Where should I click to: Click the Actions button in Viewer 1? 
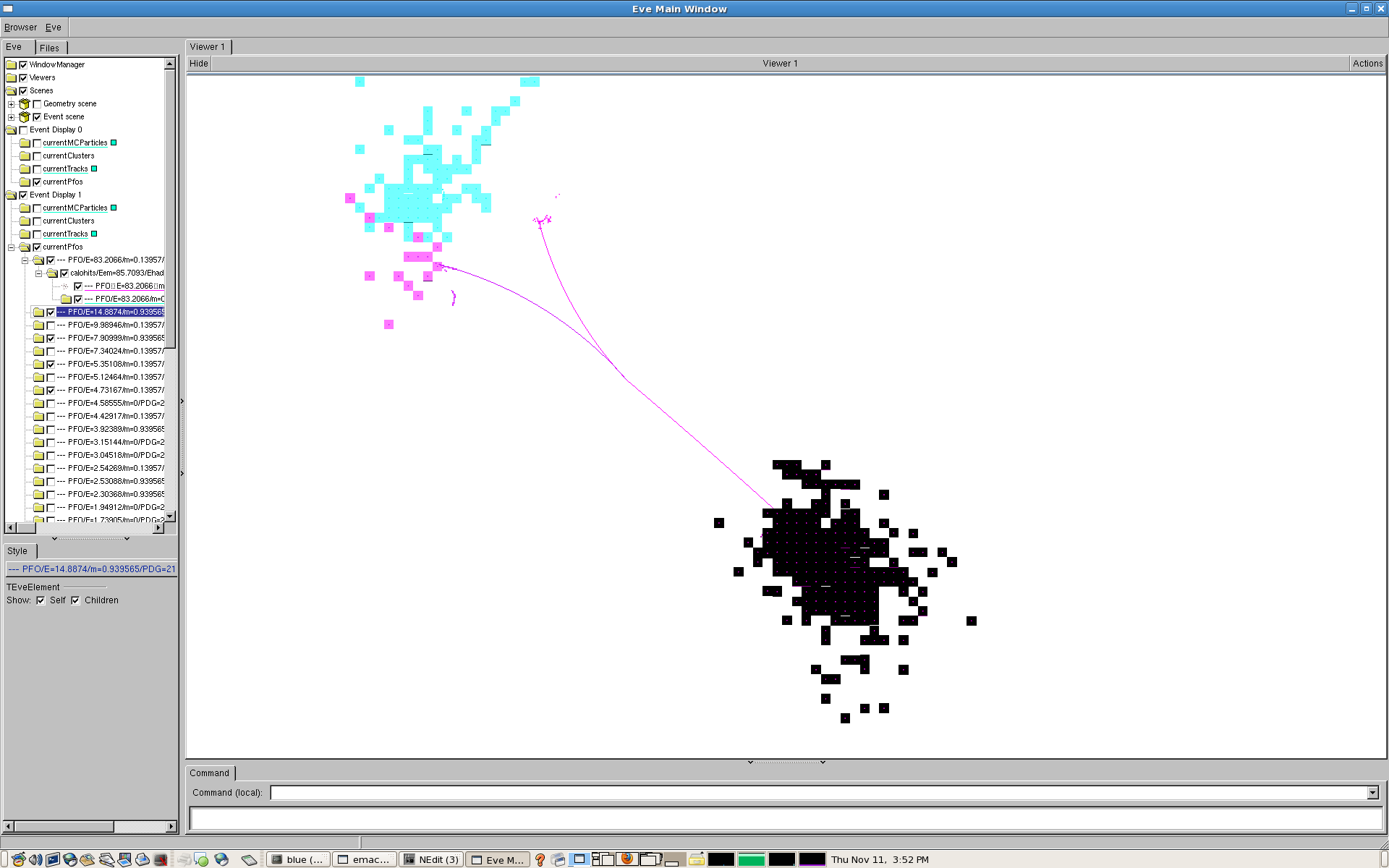point(1367,64)
